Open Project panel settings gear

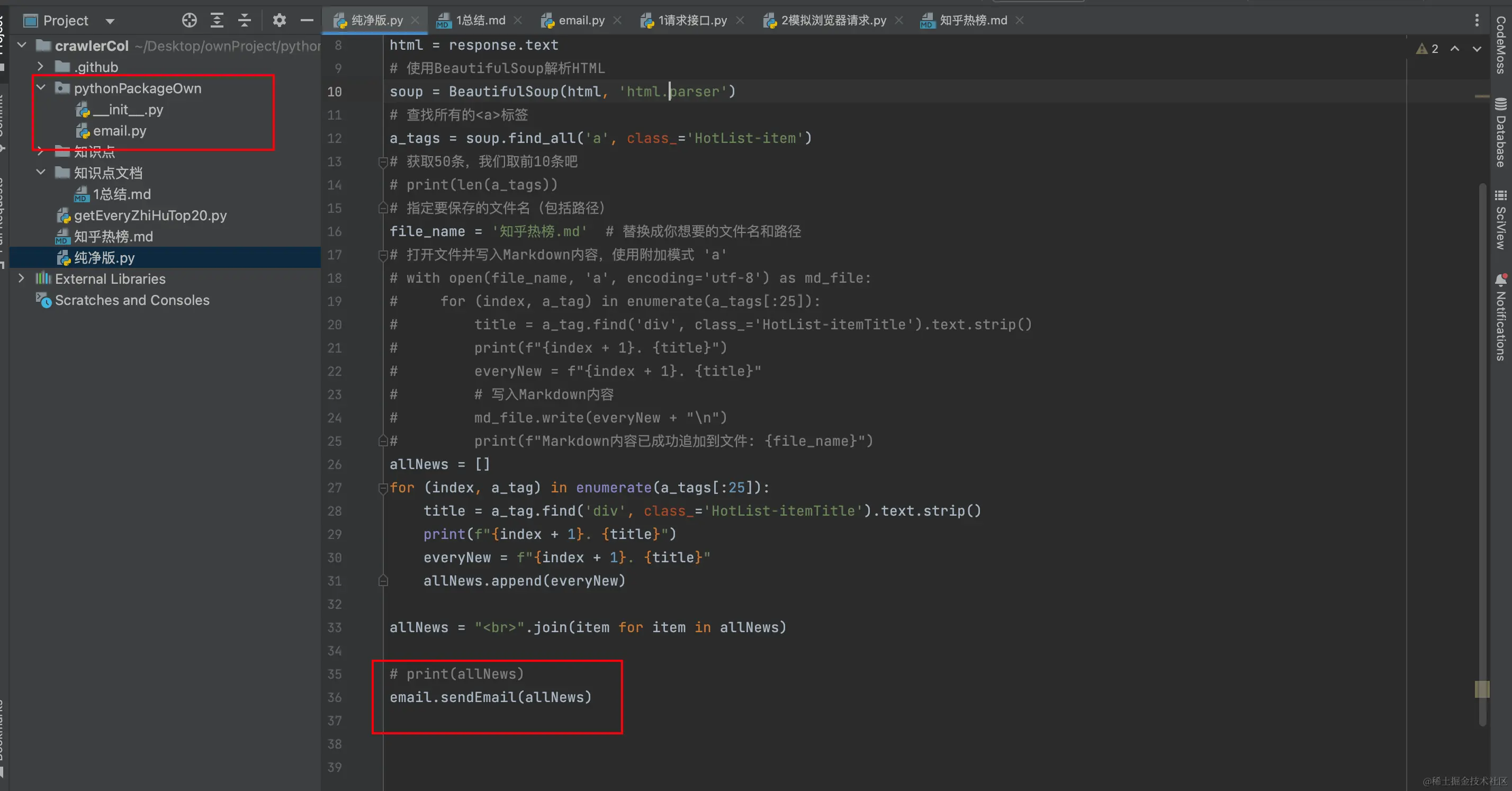pyautogui.click(x=279, y=21)
